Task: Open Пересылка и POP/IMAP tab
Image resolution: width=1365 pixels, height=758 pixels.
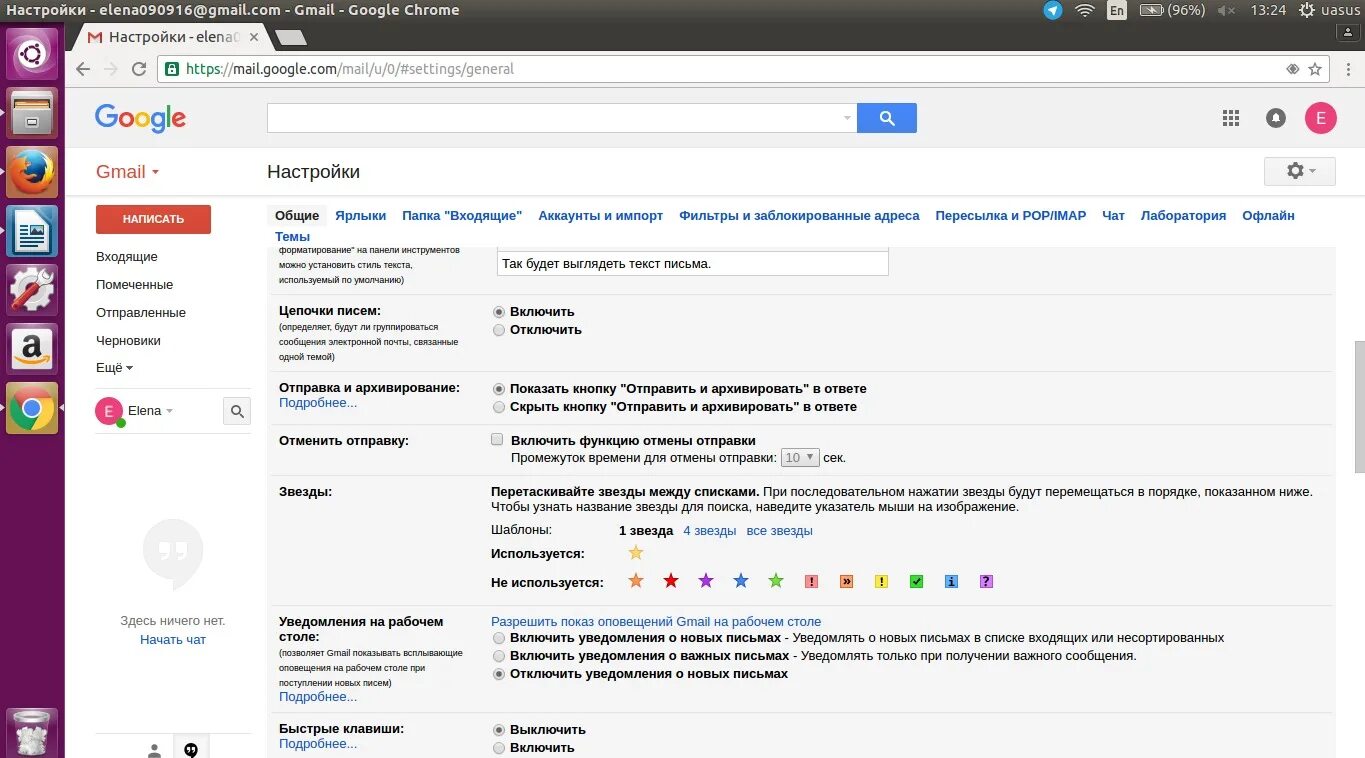Action: point(1010,215)
